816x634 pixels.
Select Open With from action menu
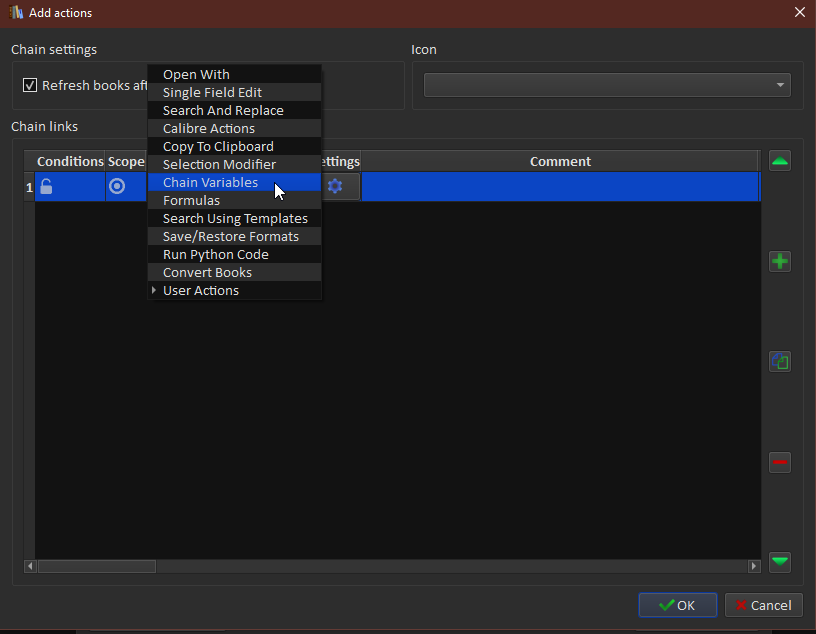[234, 74]
